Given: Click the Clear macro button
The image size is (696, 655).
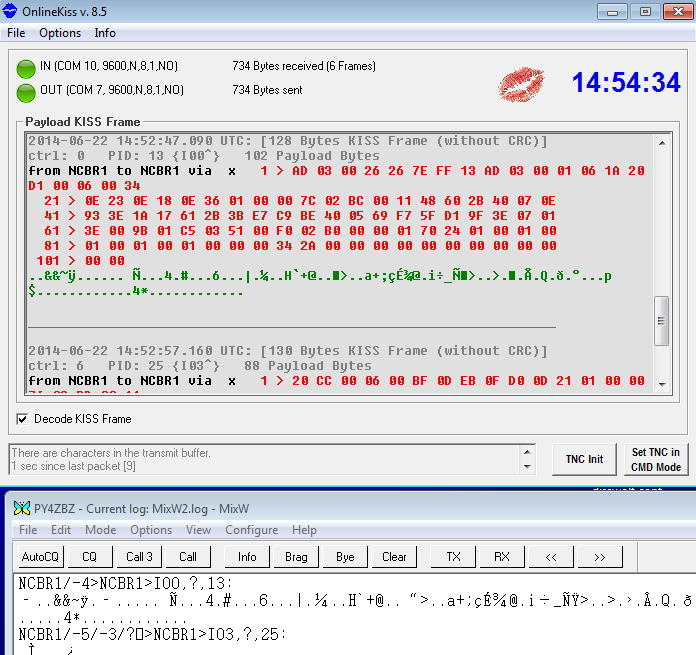Looking at the screenshot, I should coord(394,556).
